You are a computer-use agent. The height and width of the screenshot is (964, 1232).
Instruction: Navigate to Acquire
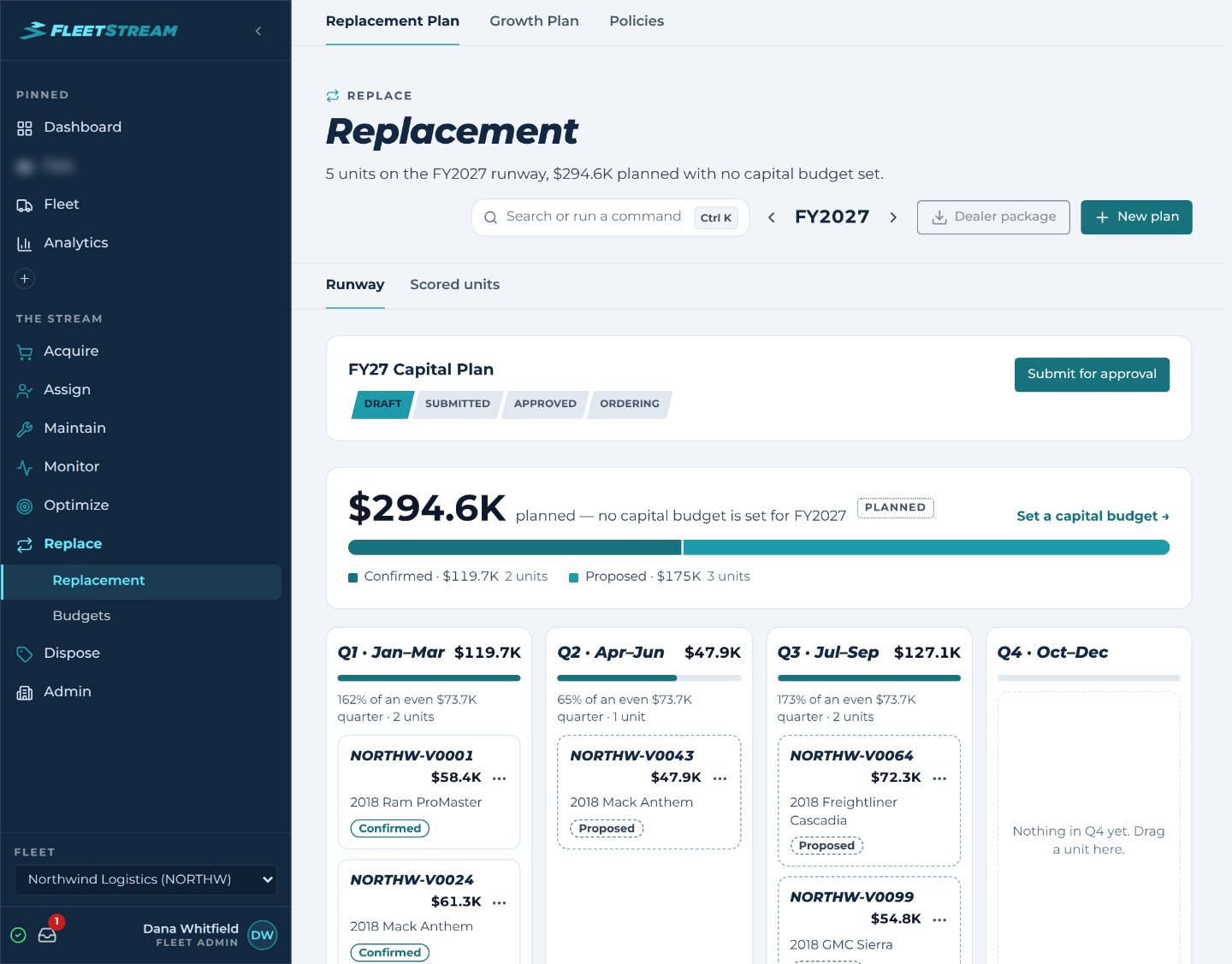click(145, 352)
